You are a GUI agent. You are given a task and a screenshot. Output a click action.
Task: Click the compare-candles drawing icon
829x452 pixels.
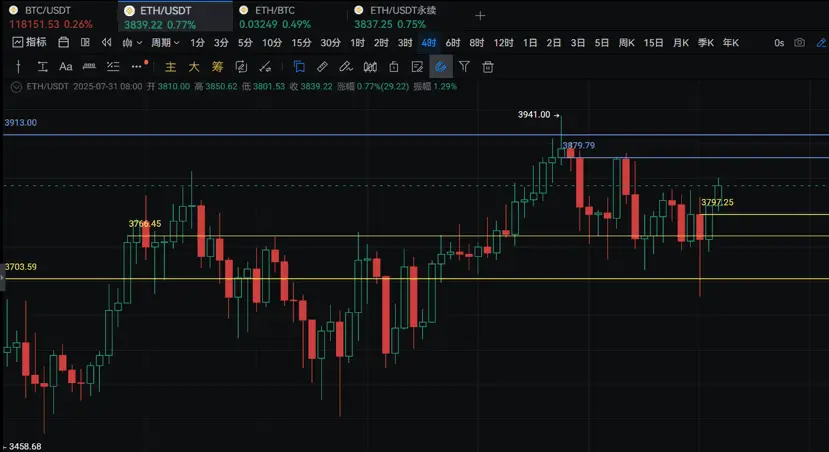pos(370,67)
